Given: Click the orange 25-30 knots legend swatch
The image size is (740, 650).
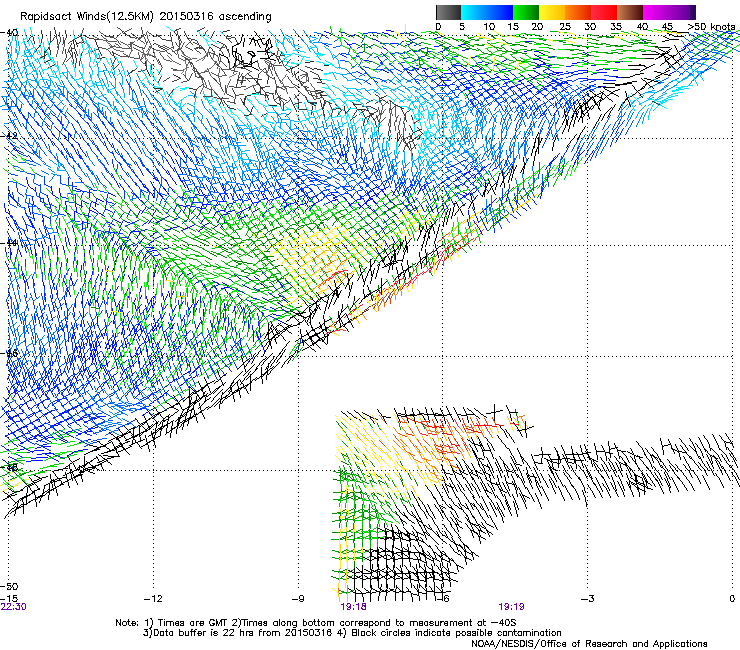Looking at the screenshot, I should tap(578, 12).
